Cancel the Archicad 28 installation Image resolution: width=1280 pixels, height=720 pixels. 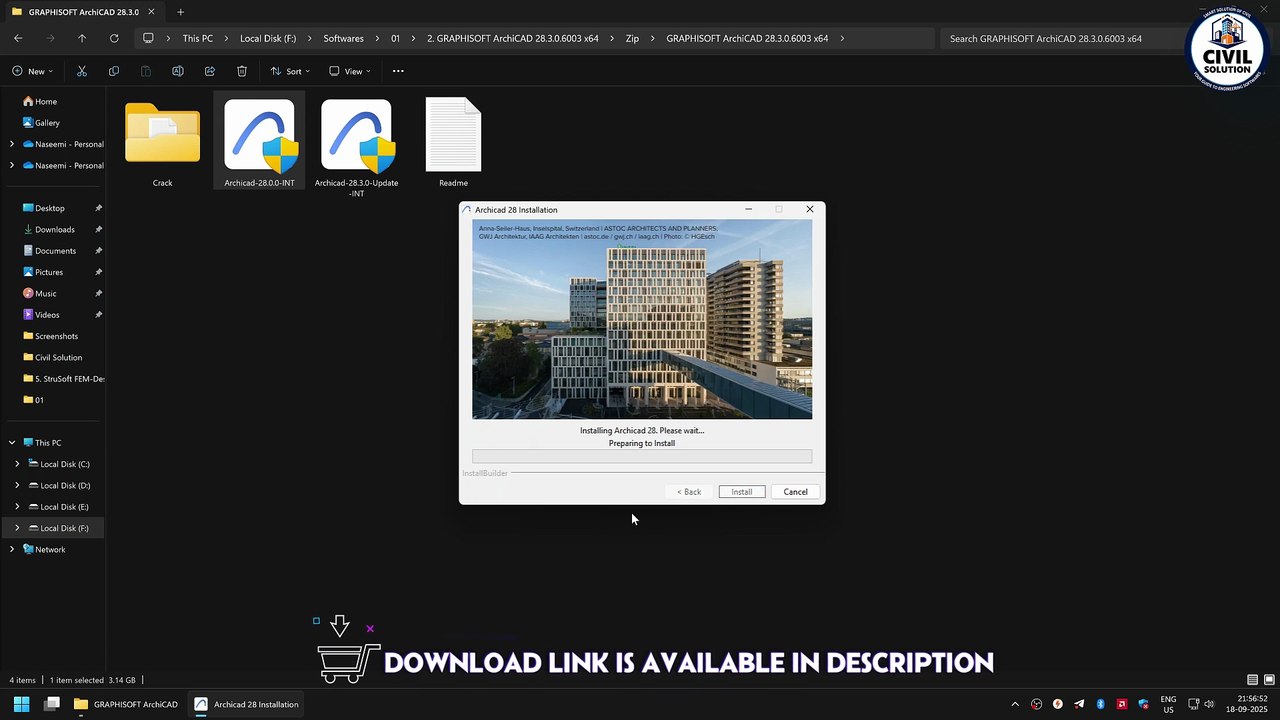[796, 492]
